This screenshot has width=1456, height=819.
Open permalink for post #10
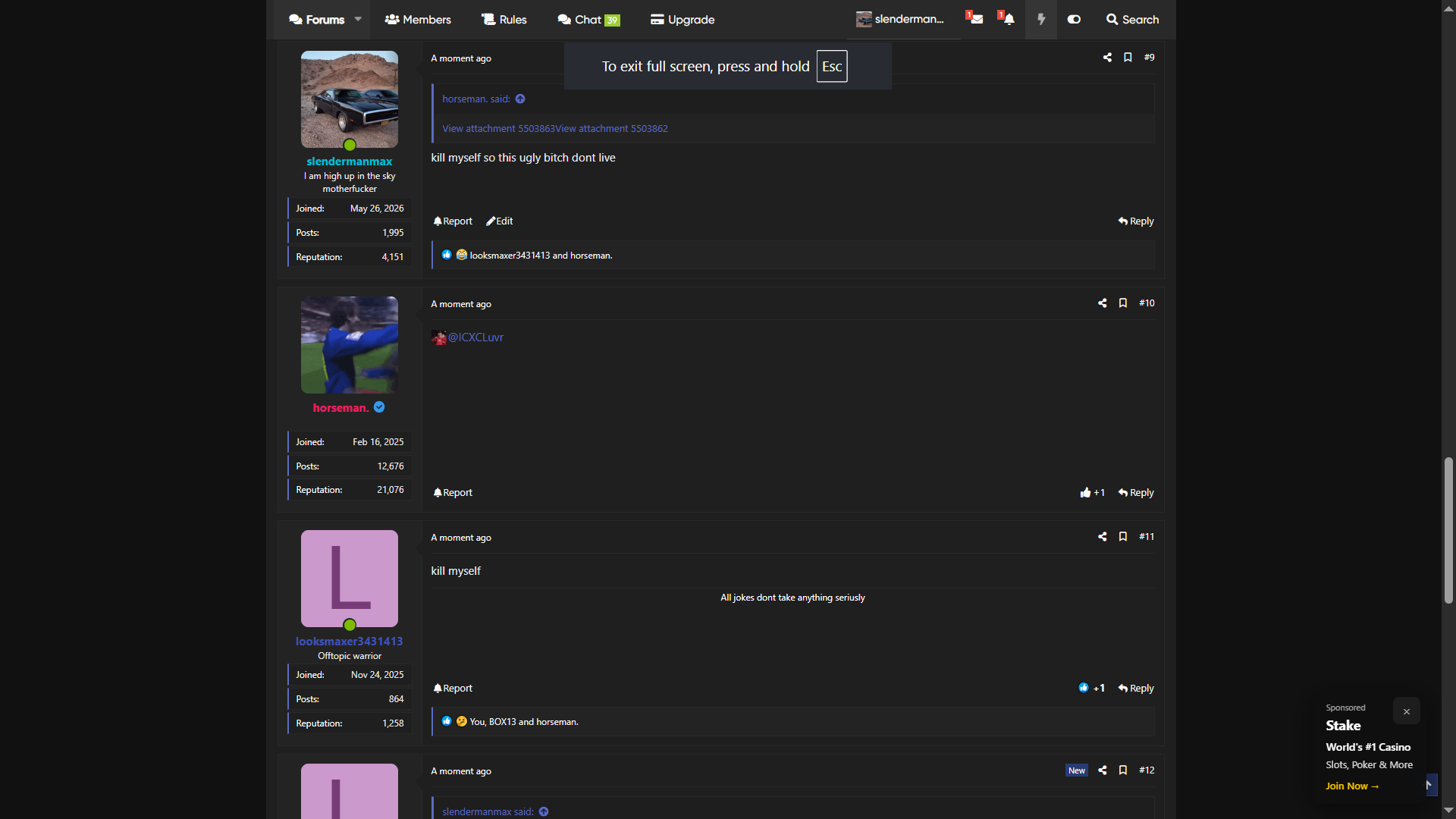point(1147,303)
